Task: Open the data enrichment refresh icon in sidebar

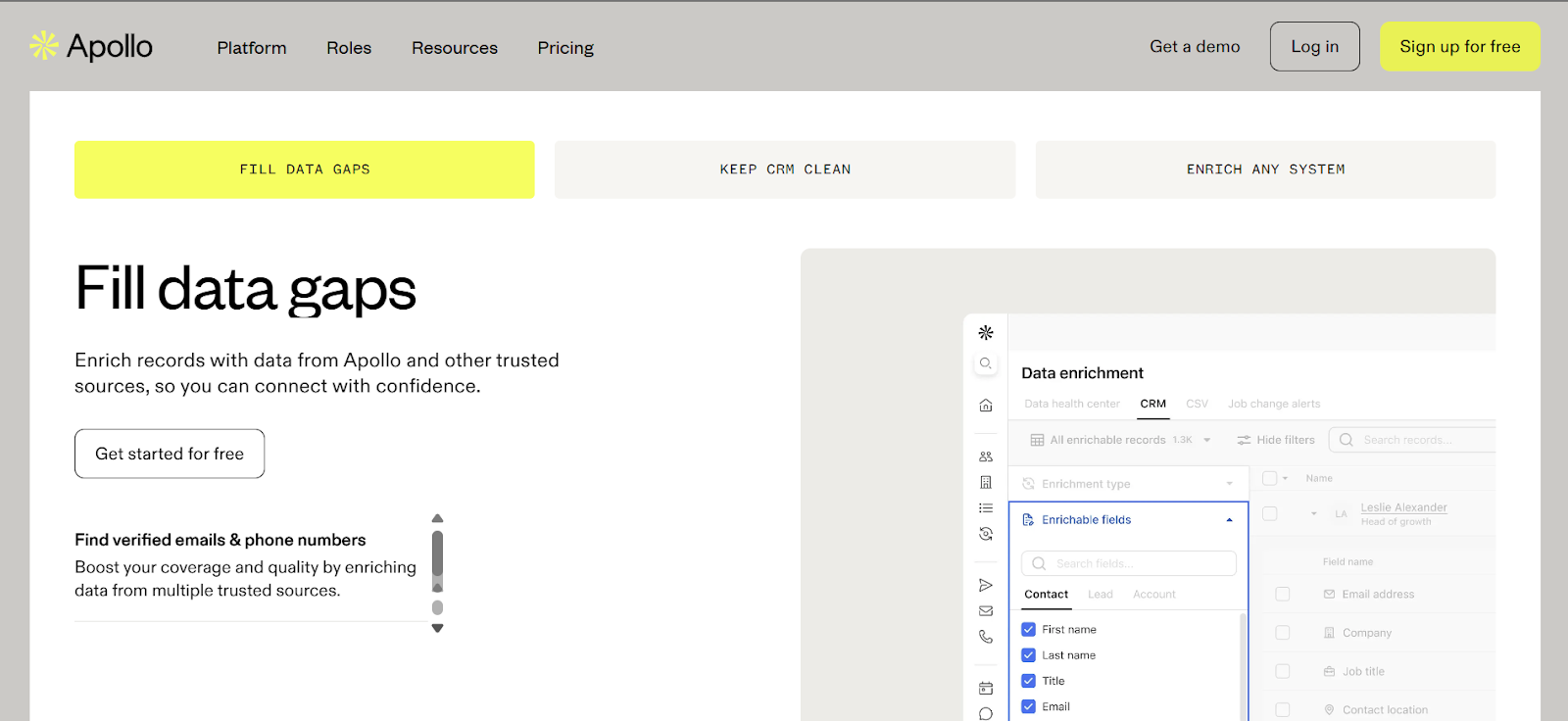Action: coord(986,534)
